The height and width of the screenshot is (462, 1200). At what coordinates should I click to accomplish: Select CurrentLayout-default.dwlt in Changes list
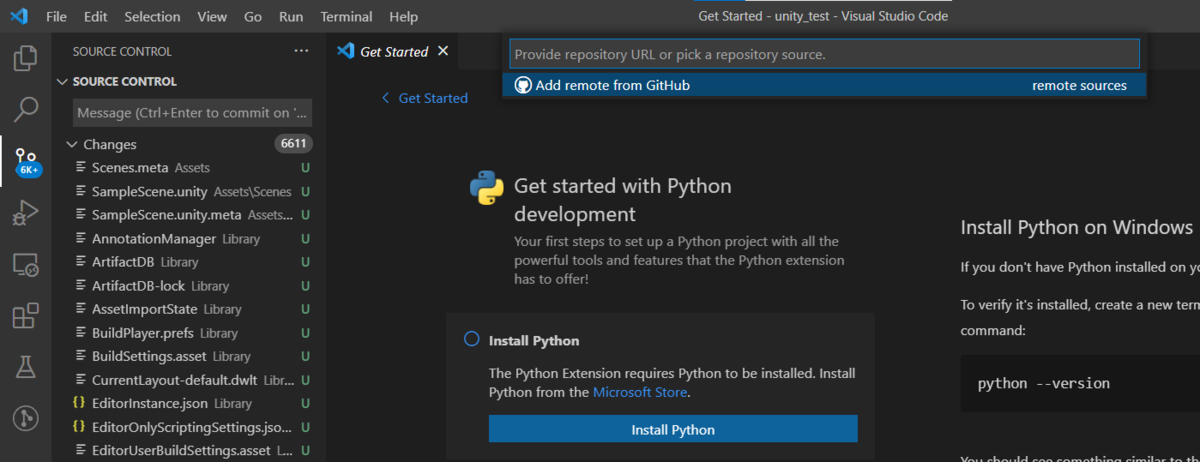(x=190, y=380)
